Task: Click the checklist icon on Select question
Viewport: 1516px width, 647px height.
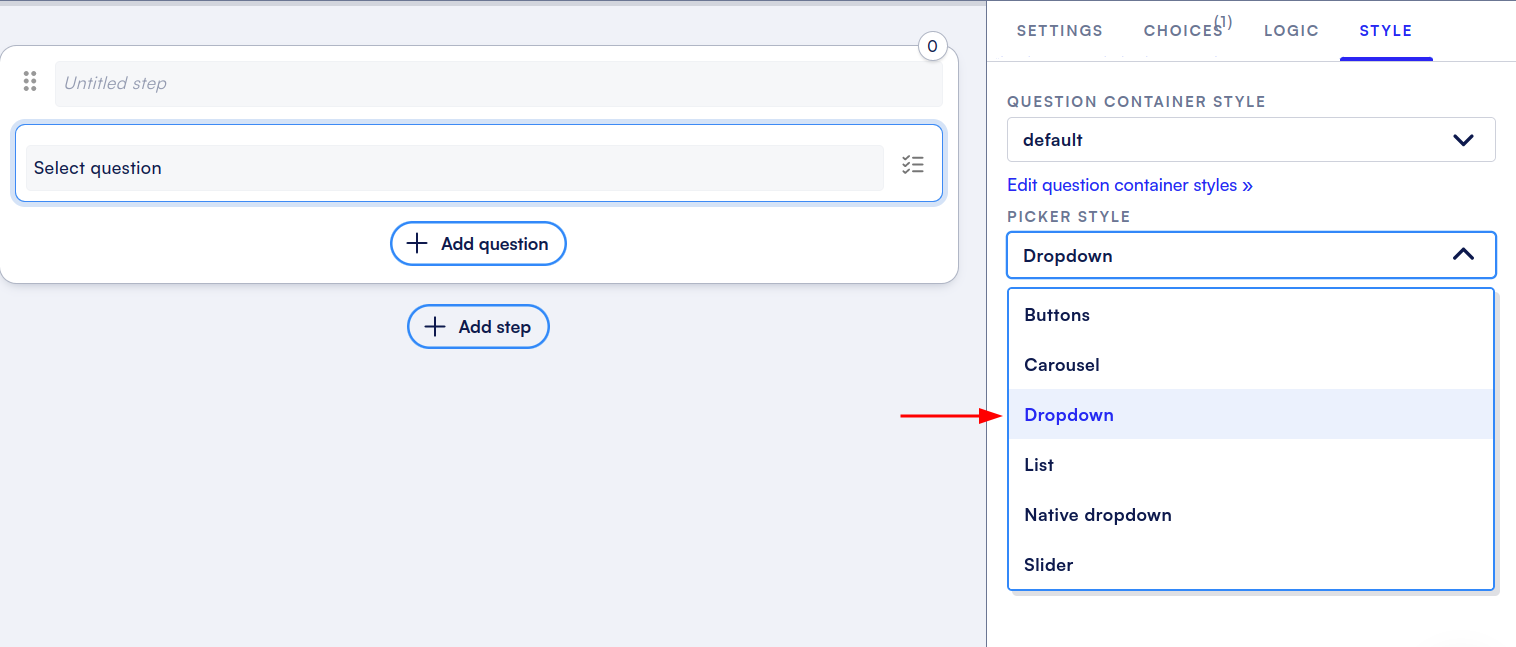Action: (x=912, y=166)
